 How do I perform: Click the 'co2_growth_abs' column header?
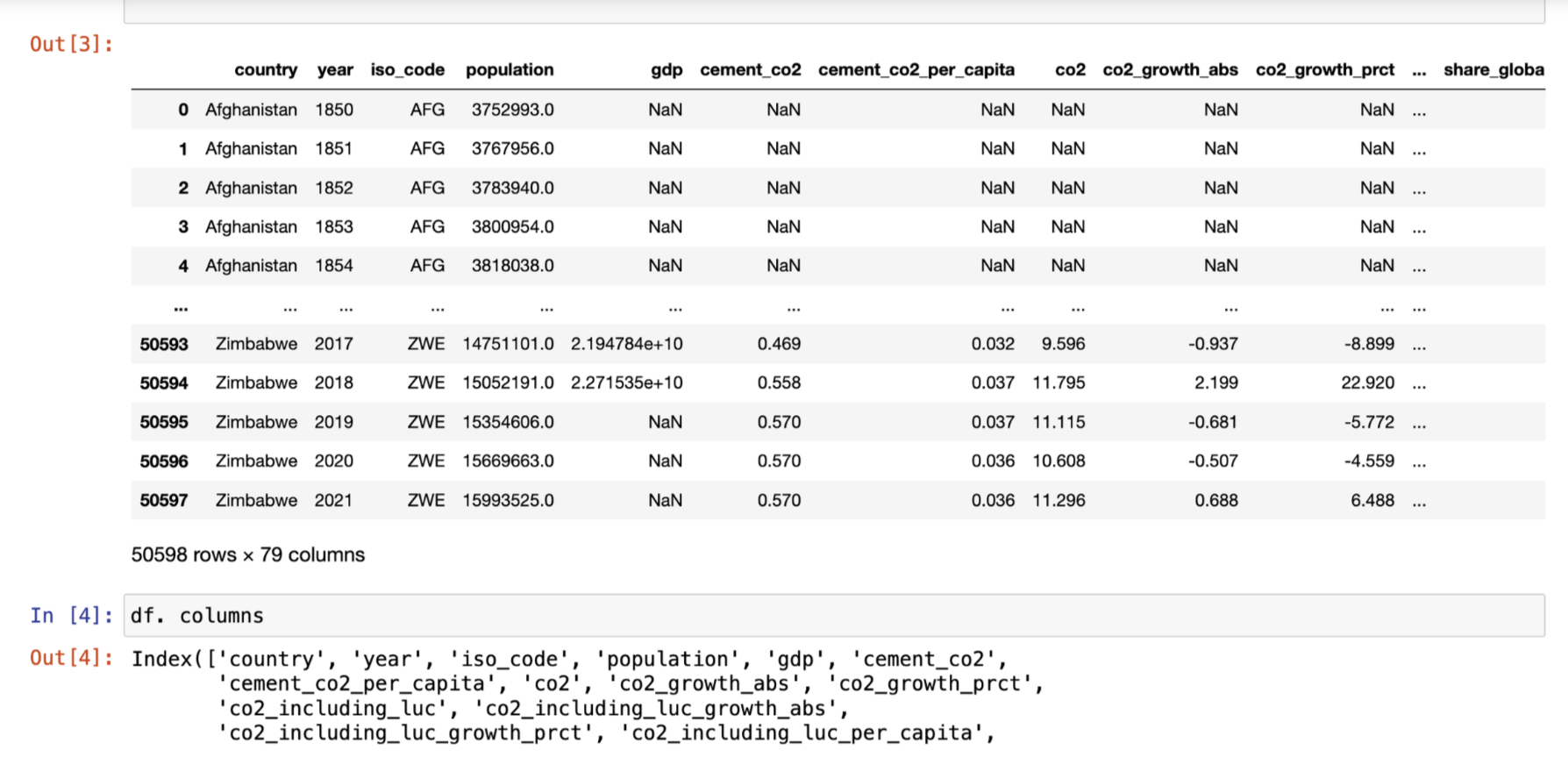(x=1170, y=70)
